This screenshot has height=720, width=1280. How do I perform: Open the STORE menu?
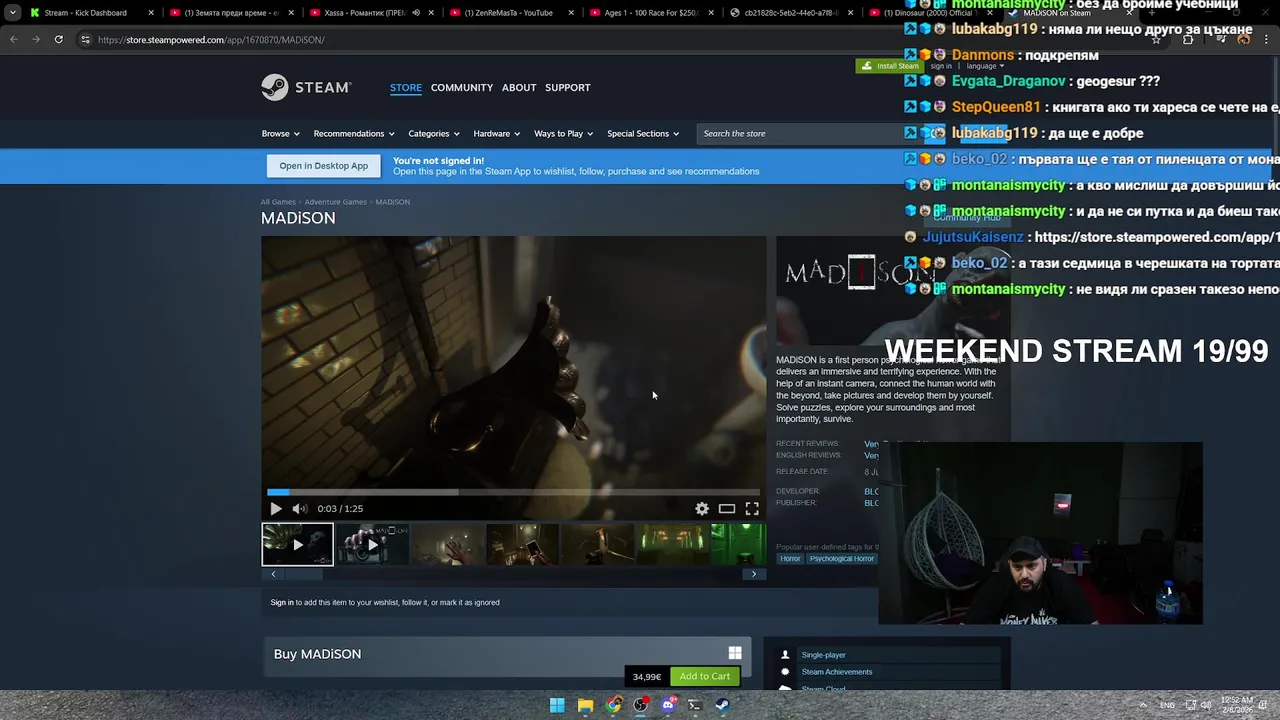[406, 87]
